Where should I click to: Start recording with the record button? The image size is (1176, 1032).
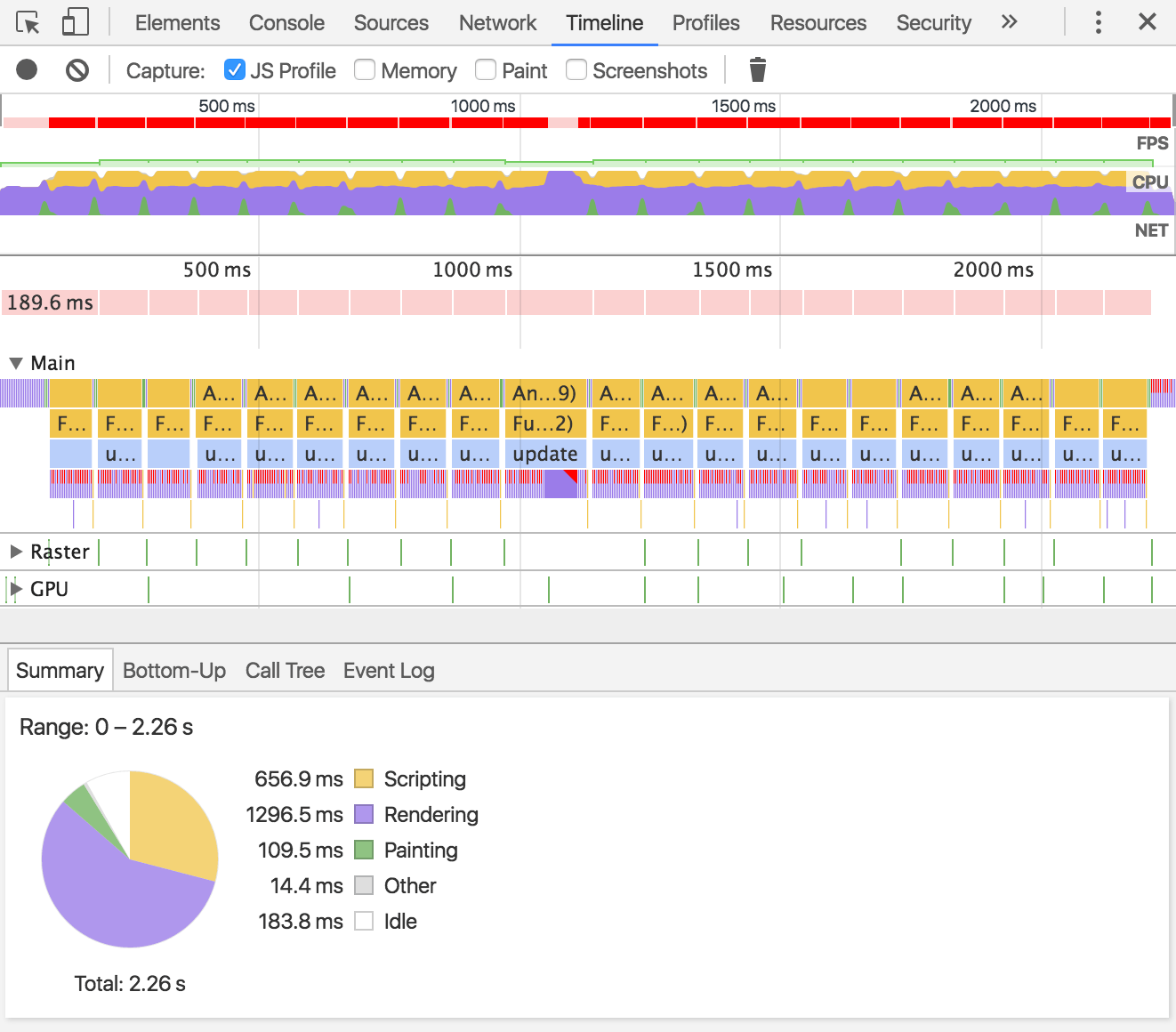point(27,69)
